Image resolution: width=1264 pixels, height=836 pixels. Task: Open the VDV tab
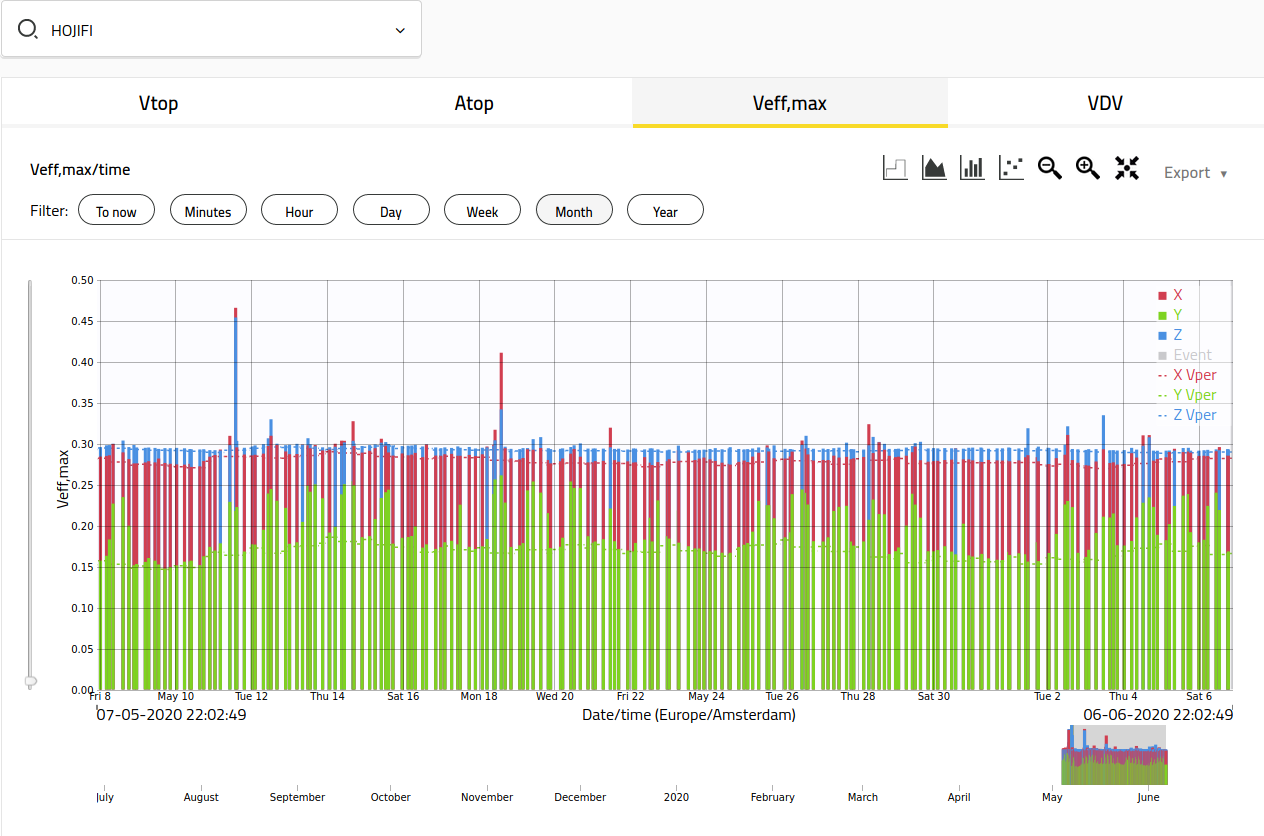coord(1105,103)
